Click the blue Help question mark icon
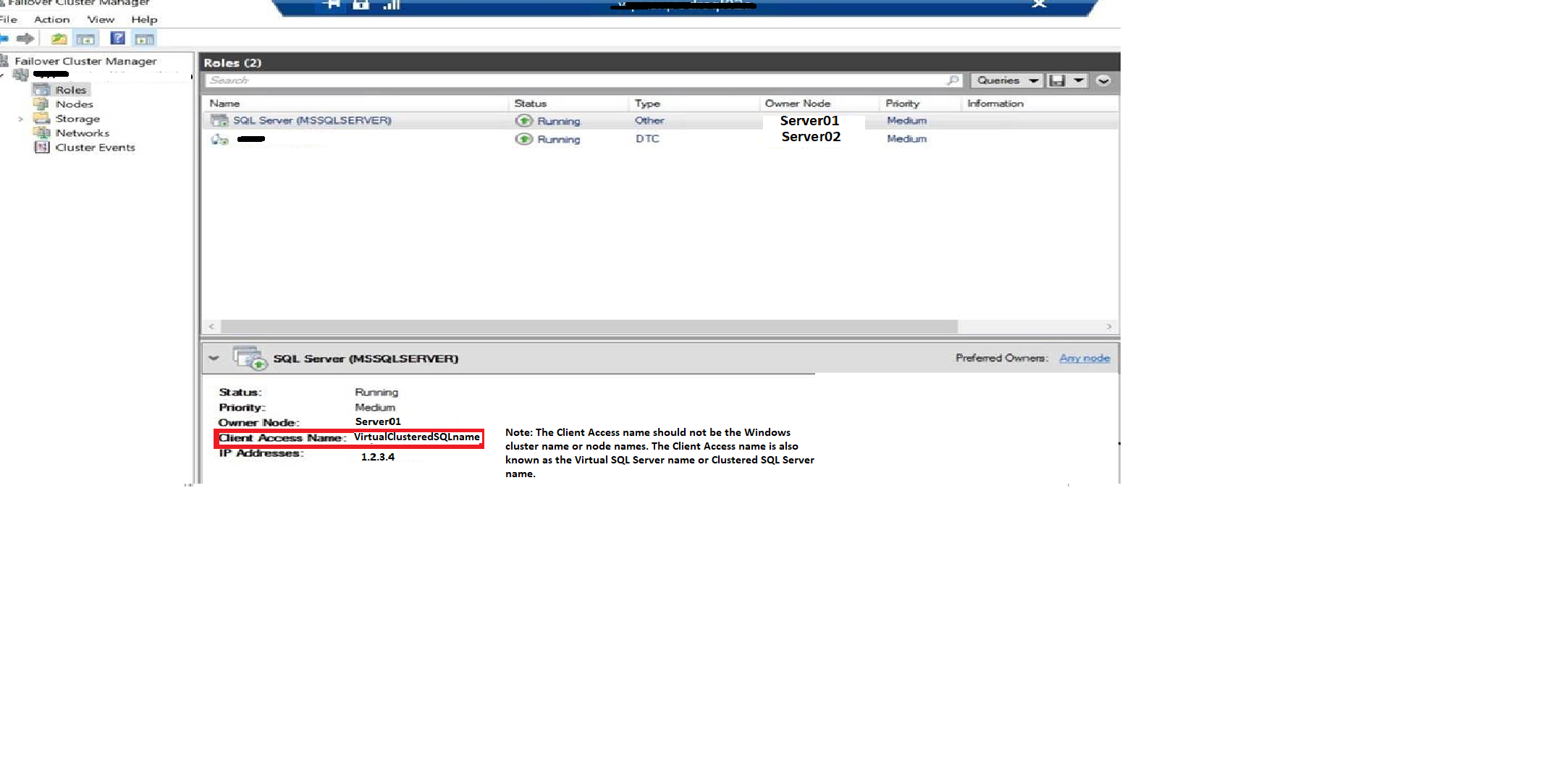This screenshot has height=782, width=1568. tap(117, 38)
